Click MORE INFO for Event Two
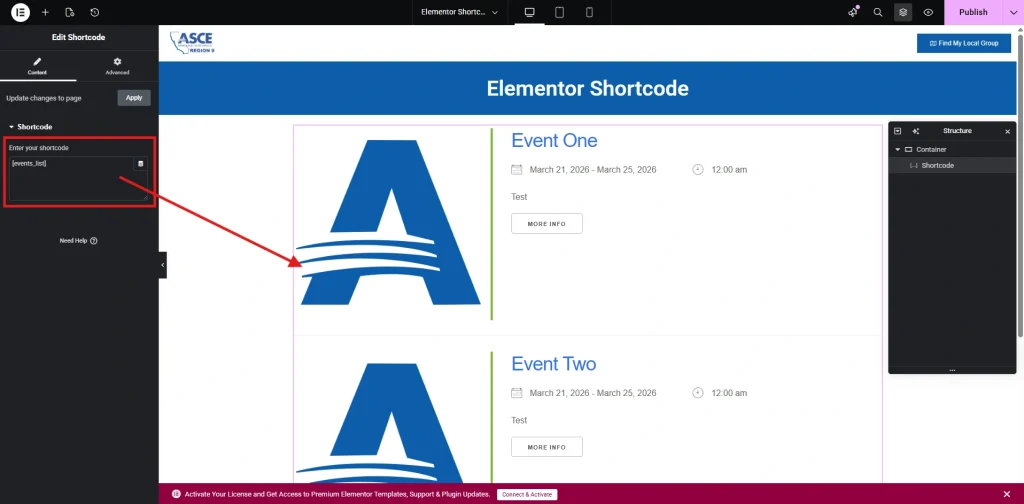This screenshot has width=1024, height=504. point(547,447)
